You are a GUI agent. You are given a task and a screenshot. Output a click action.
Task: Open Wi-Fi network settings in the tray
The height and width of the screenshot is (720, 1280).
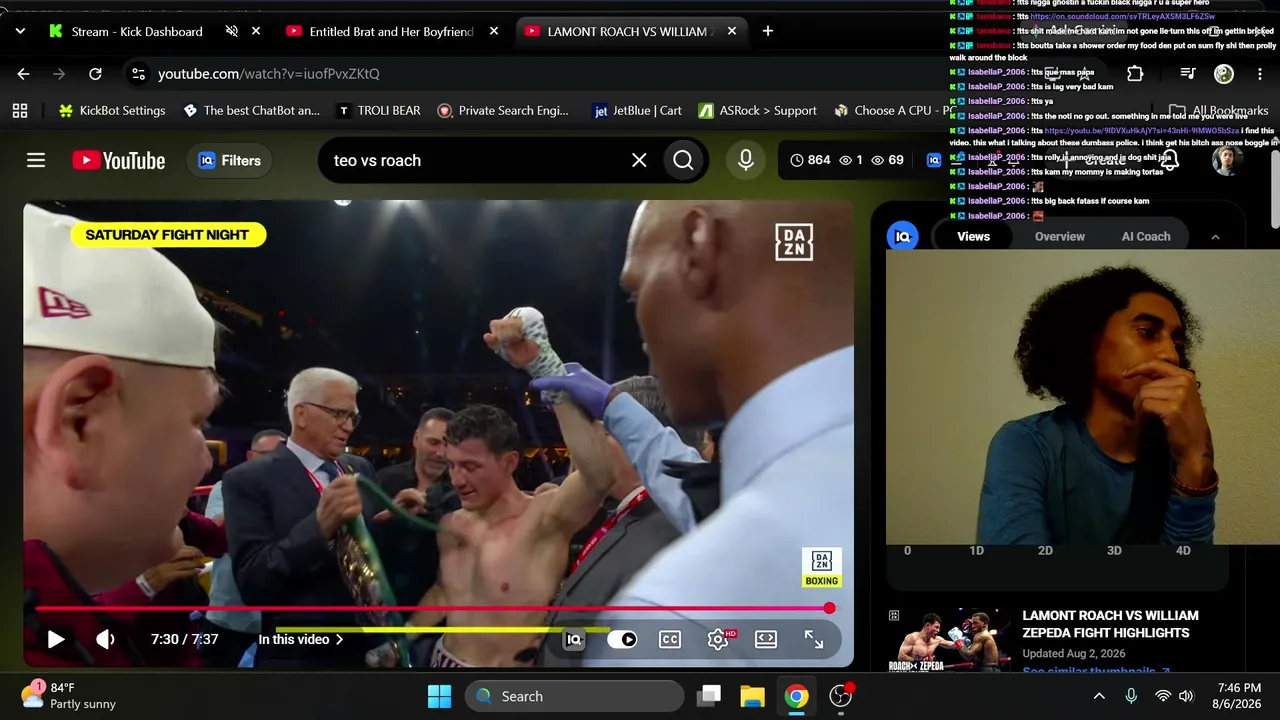click(x=1163, y=696)
